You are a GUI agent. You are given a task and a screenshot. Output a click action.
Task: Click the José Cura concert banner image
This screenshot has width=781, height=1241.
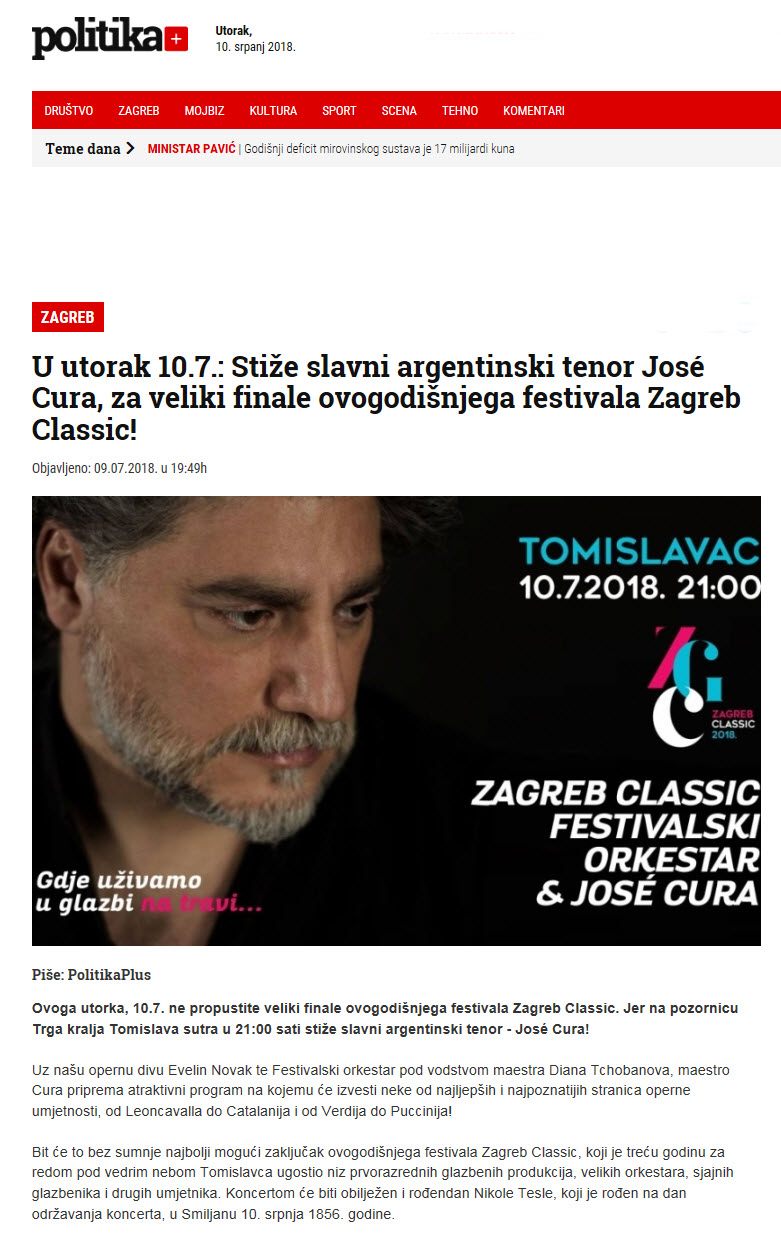point(396,720)
